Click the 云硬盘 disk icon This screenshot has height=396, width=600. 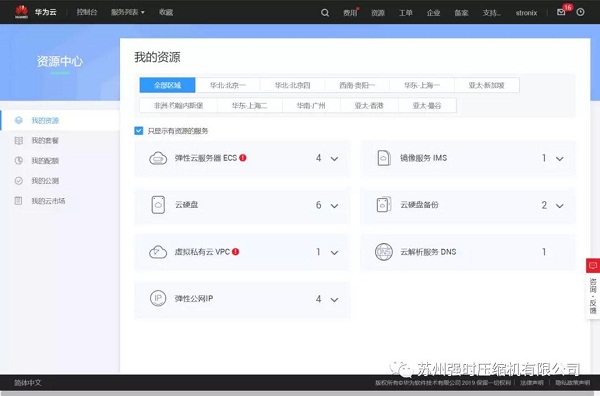tap(158, 205)
